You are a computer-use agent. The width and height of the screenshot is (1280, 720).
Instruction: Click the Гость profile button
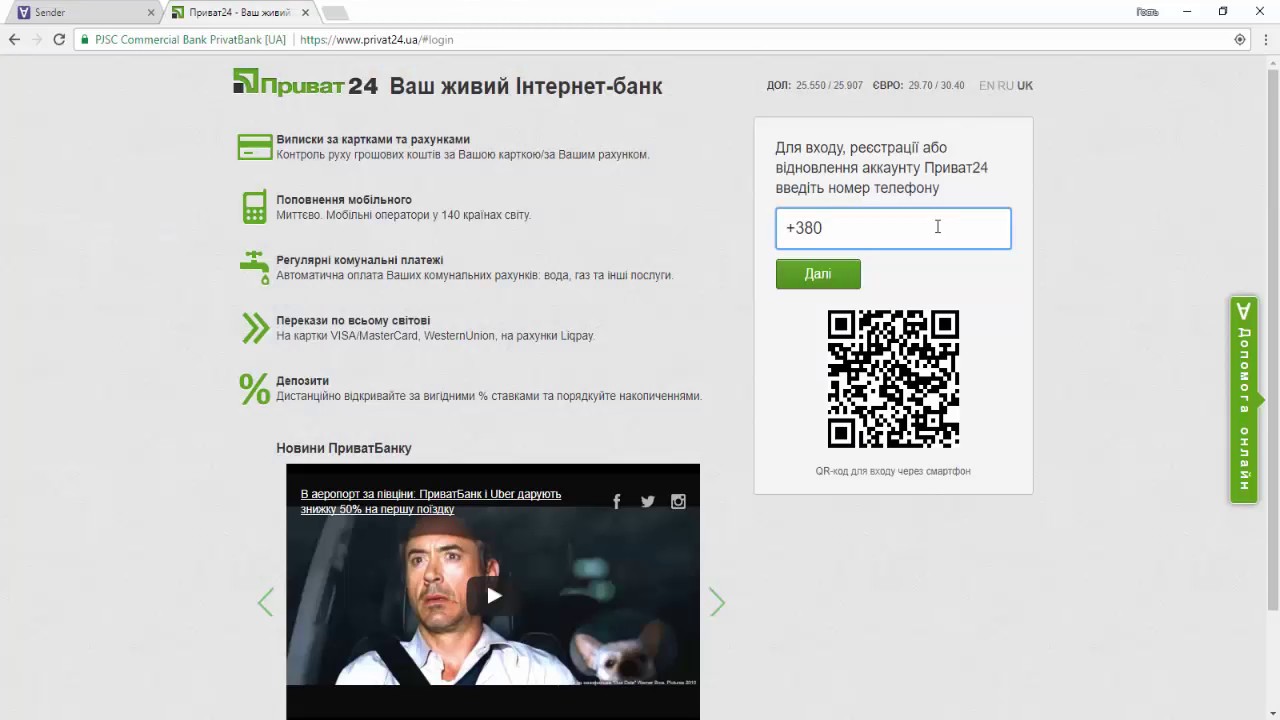coord(1148,12)
